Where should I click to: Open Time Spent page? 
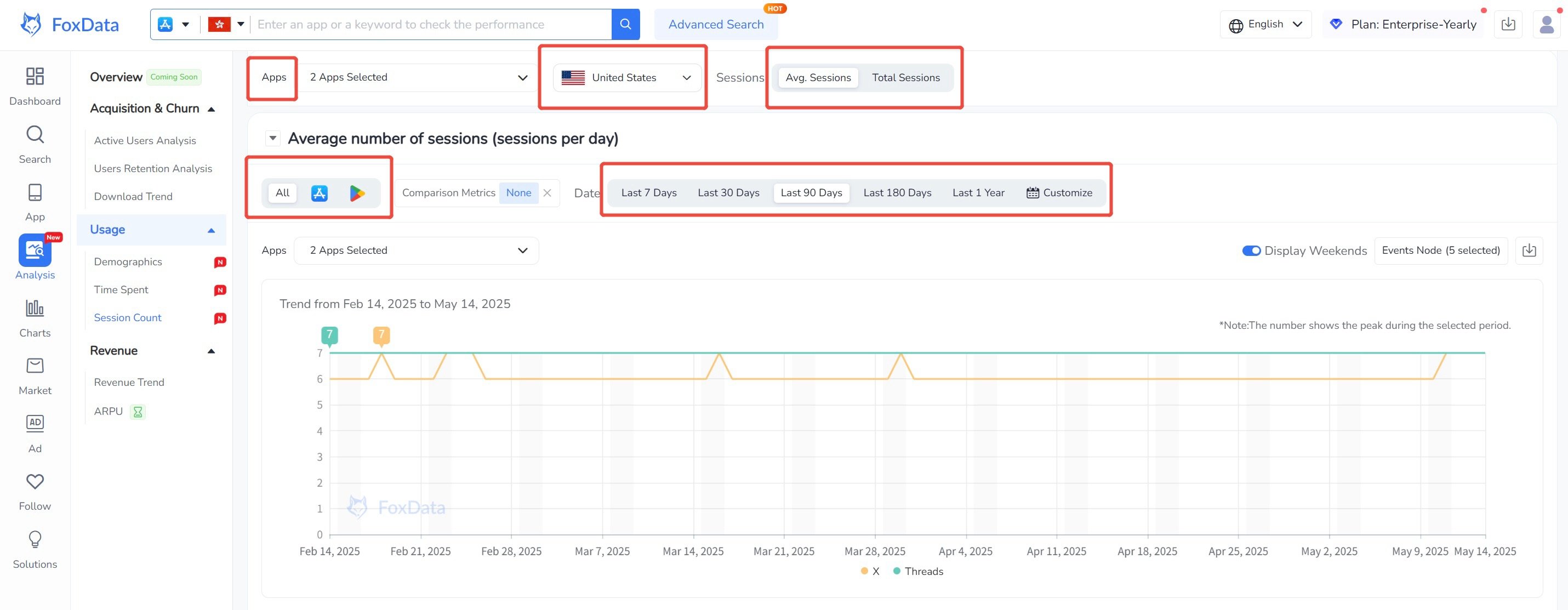121,290
